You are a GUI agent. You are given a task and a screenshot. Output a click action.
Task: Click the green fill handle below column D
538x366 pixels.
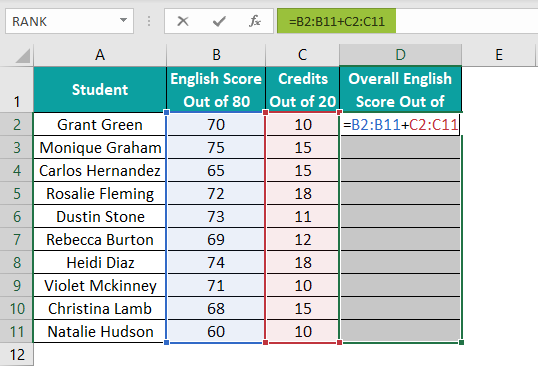click(461, 342)
